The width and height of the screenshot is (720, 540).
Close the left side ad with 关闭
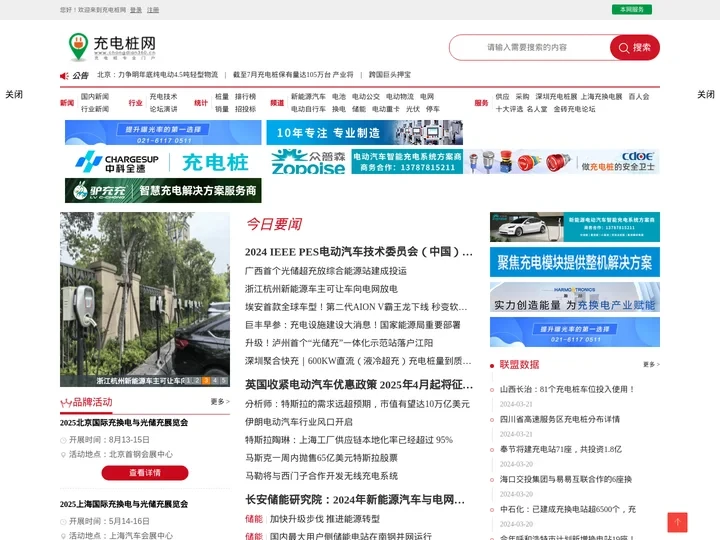[14, 94]
